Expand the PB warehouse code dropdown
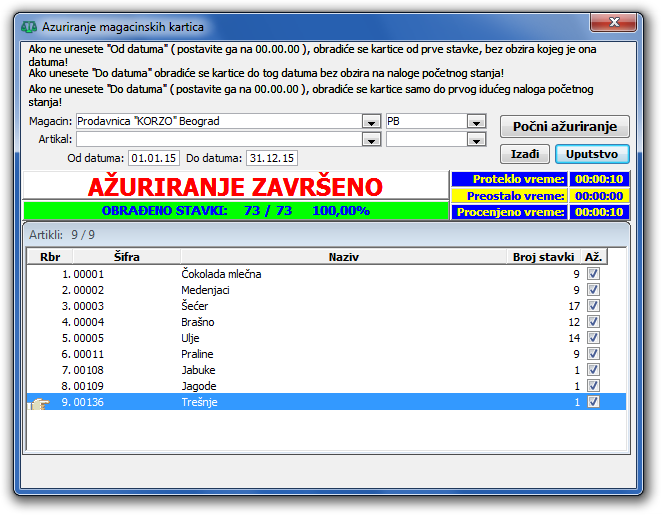 477,122
